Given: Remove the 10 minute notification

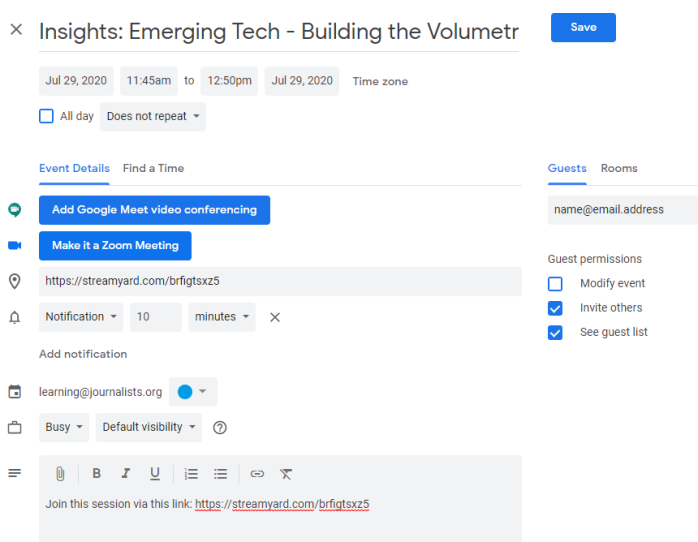Looking at the screenshot, I should tap(275, 317).
